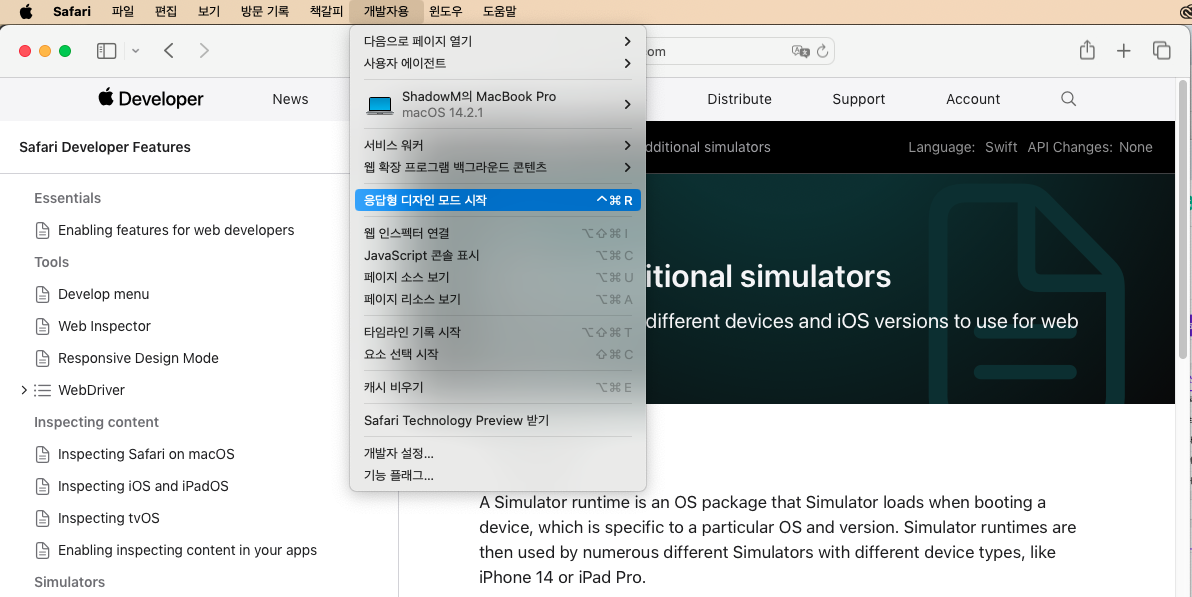
Task: Choose 웹 인스펙터 연결 menu item
Action: click(497, 233)
